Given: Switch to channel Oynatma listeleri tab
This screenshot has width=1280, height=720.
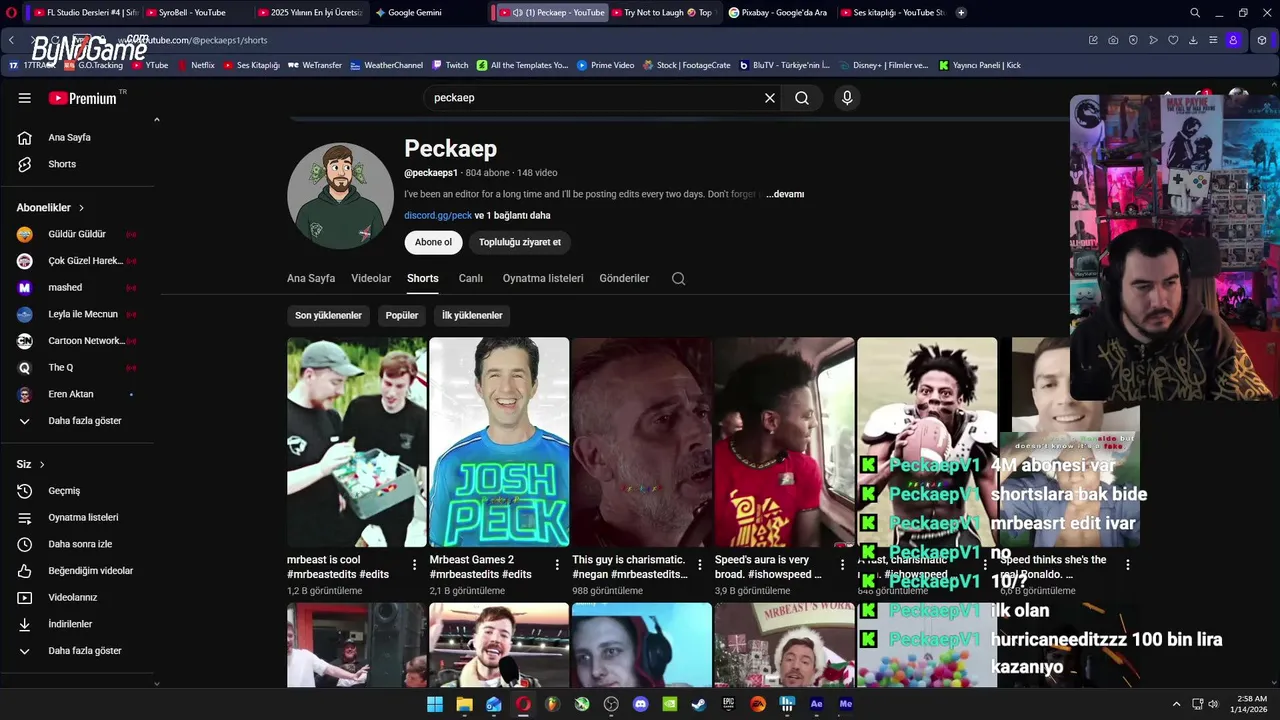Looking at the screenshot, I should (543, 279).
